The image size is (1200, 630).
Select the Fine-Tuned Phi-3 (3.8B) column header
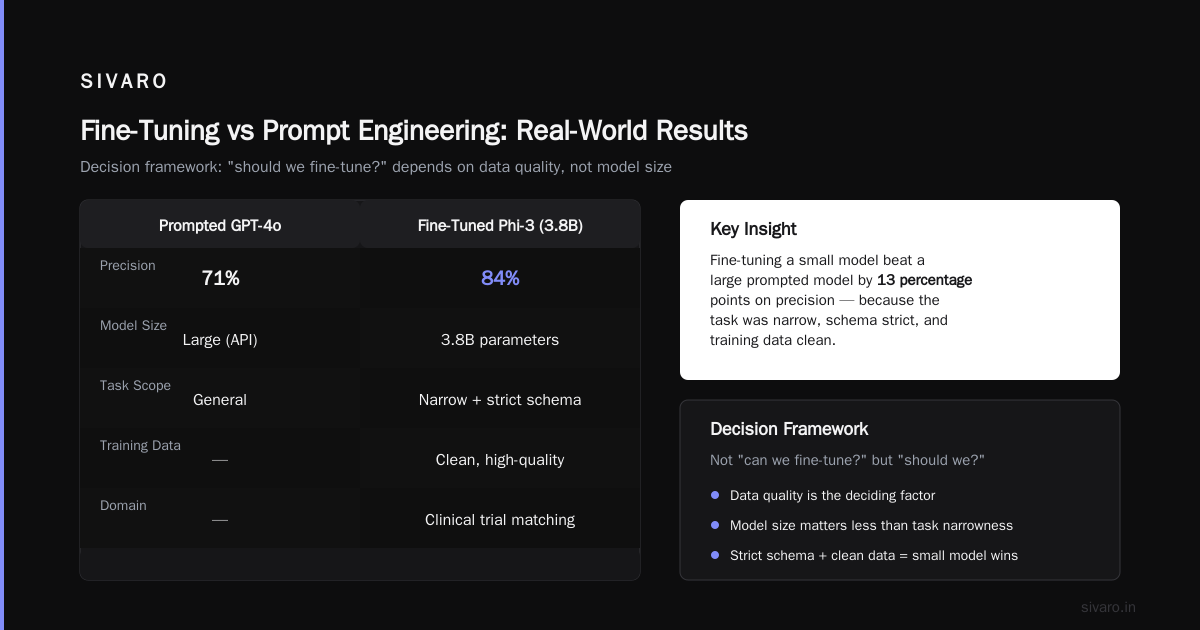[x=500, y=226]
